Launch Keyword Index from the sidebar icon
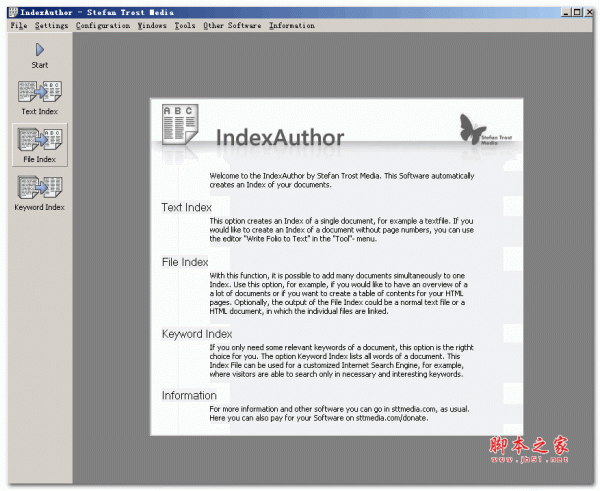The height and width of the screenshot is (491, 600). [x=39, y=187]
